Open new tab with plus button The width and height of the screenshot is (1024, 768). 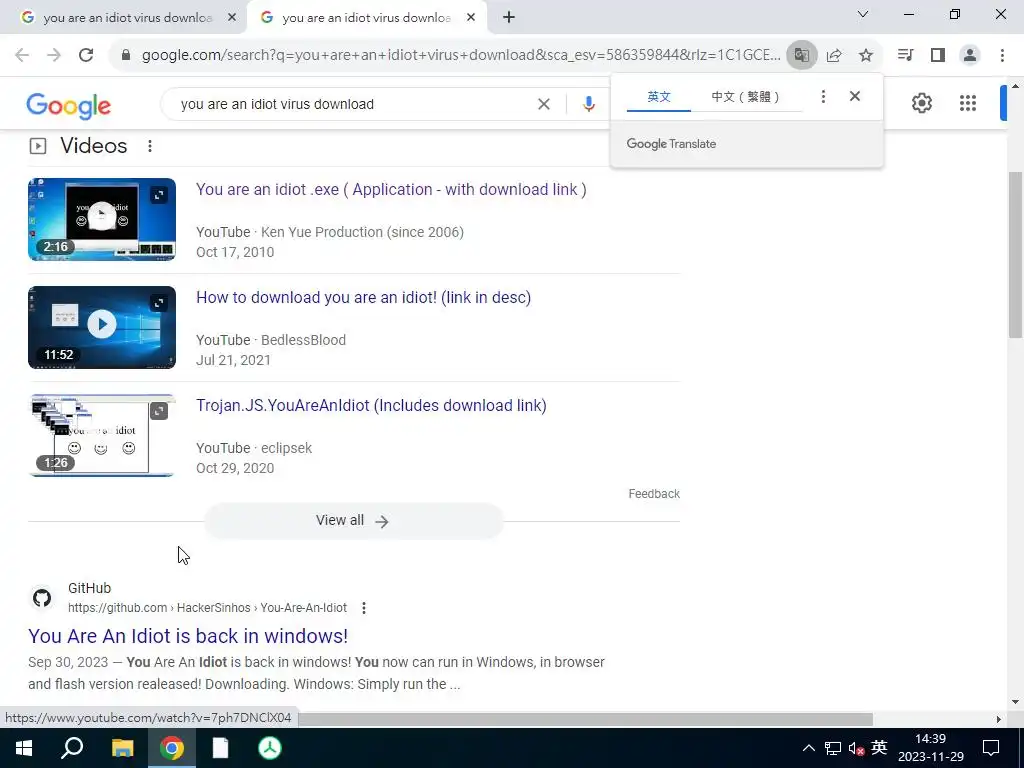pos(509,17)
